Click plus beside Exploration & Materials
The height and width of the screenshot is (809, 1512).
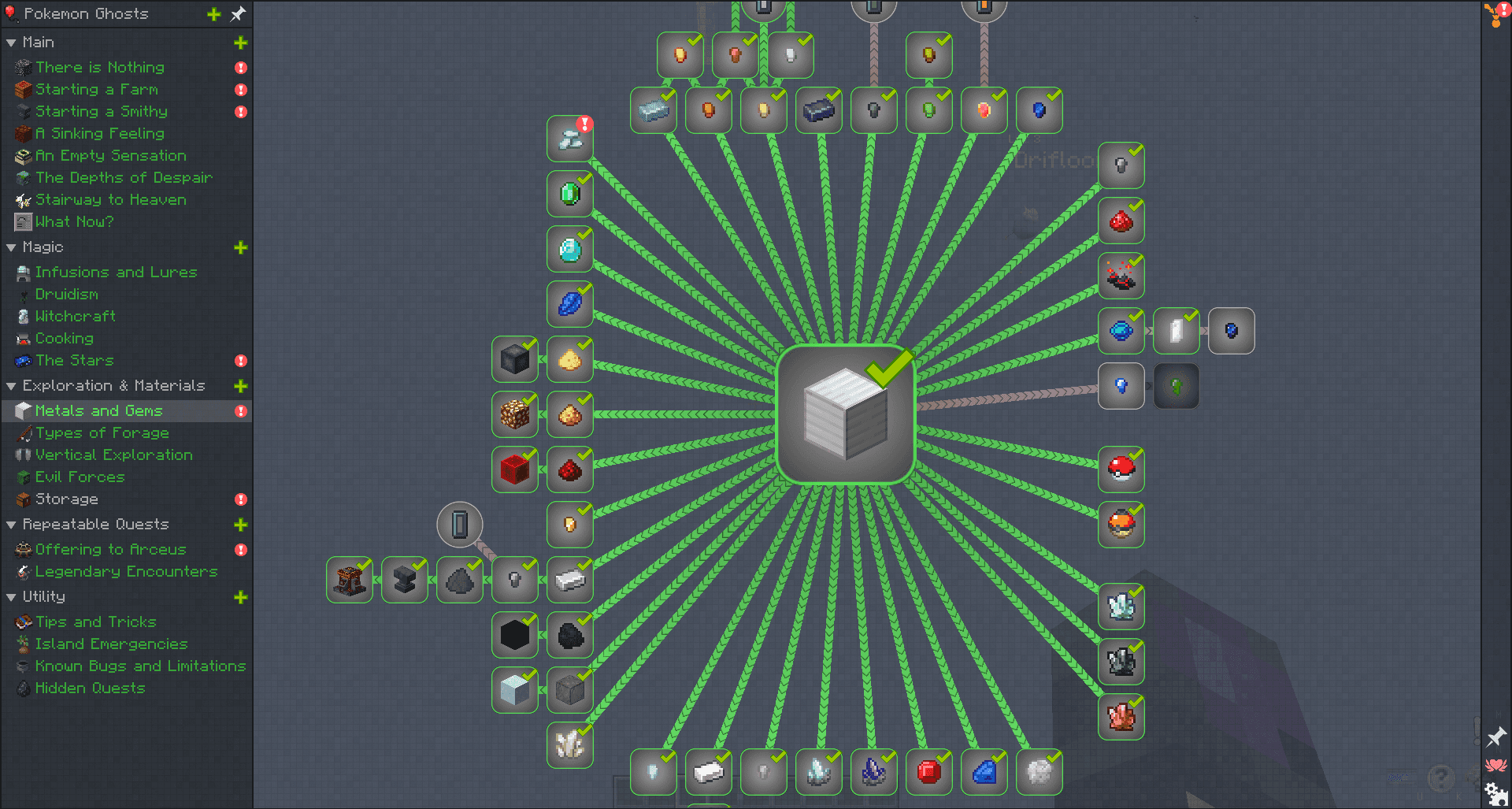pyautogui.click(x=241, y=386)
